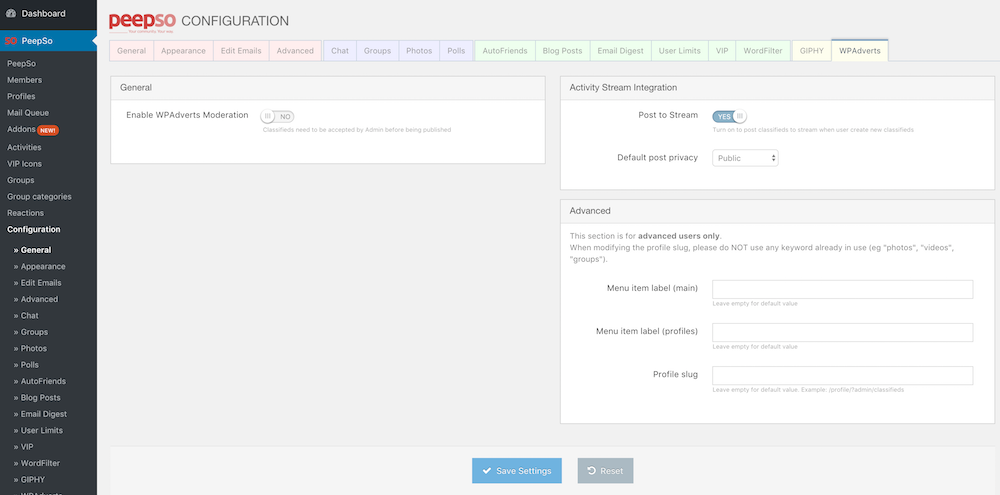This screenshot has height=495, width=1000.
Task: Open the Polls tab
Action: [456, 51]
